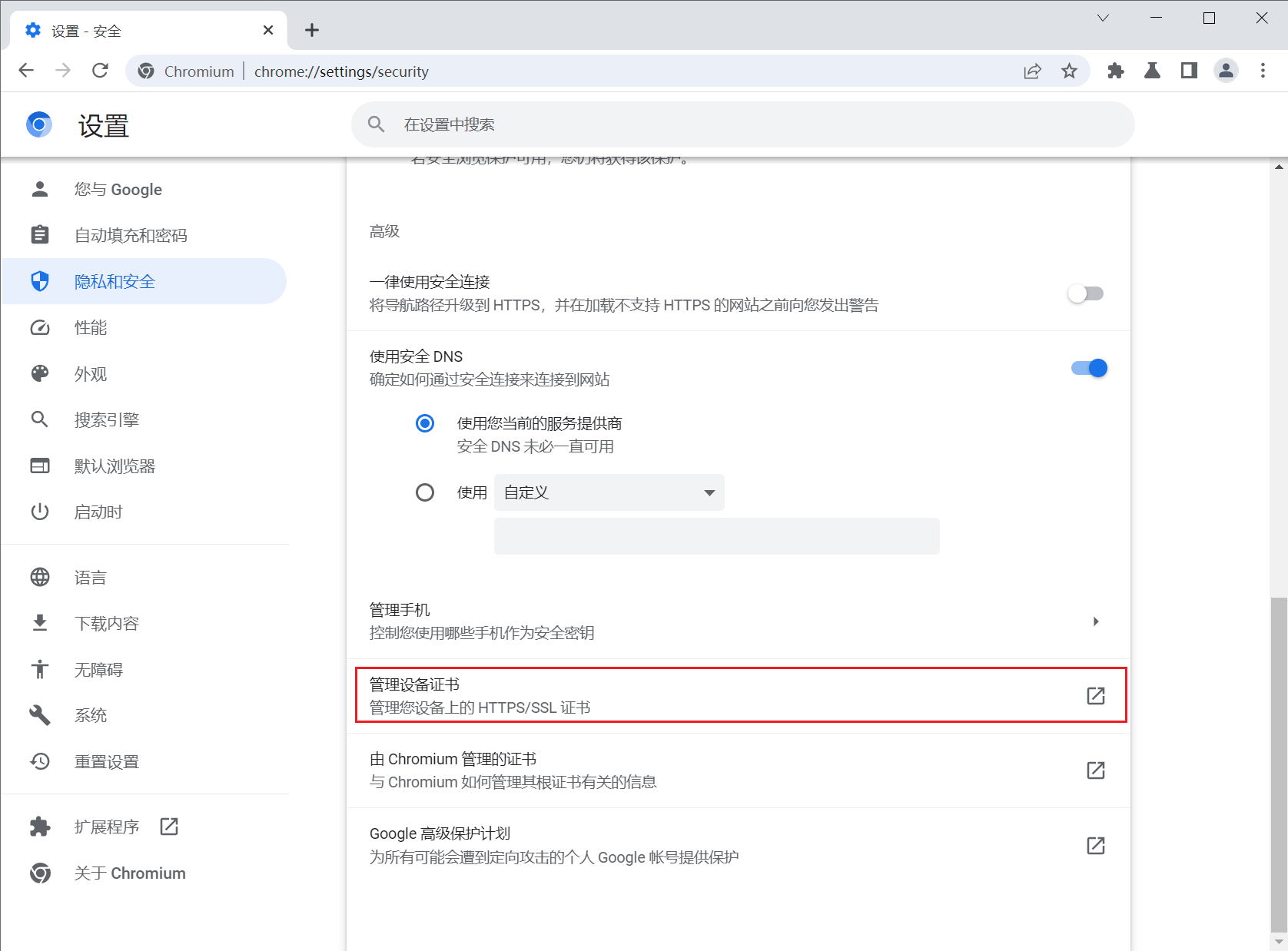This screenshot has width=1288, height=951.
Task: Open 自动填充和密码 in sidebar
Action: (131, 236)
